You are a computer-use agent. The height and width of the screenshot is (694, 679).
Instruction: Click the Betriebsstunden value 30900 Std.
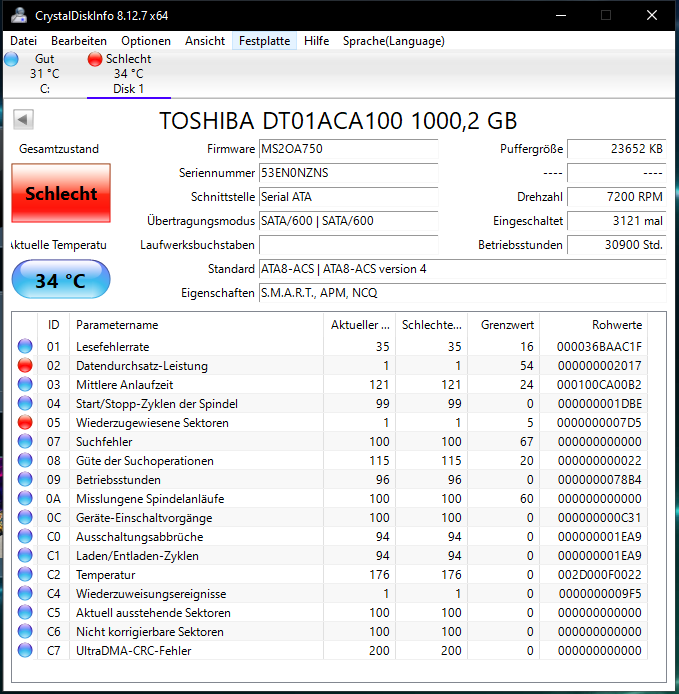pos(617,244)
